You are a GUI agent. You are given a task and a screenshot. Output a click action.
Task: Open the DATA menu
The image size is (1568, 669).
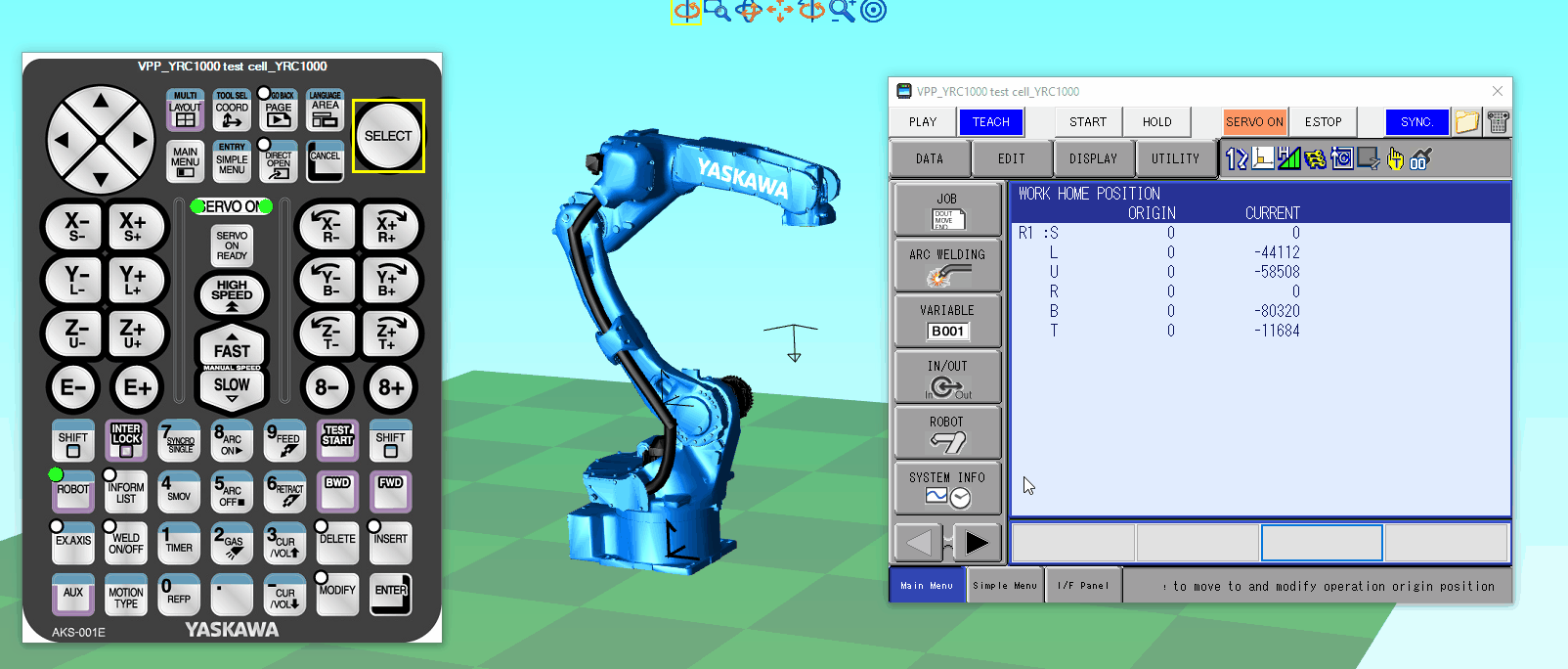930,158
